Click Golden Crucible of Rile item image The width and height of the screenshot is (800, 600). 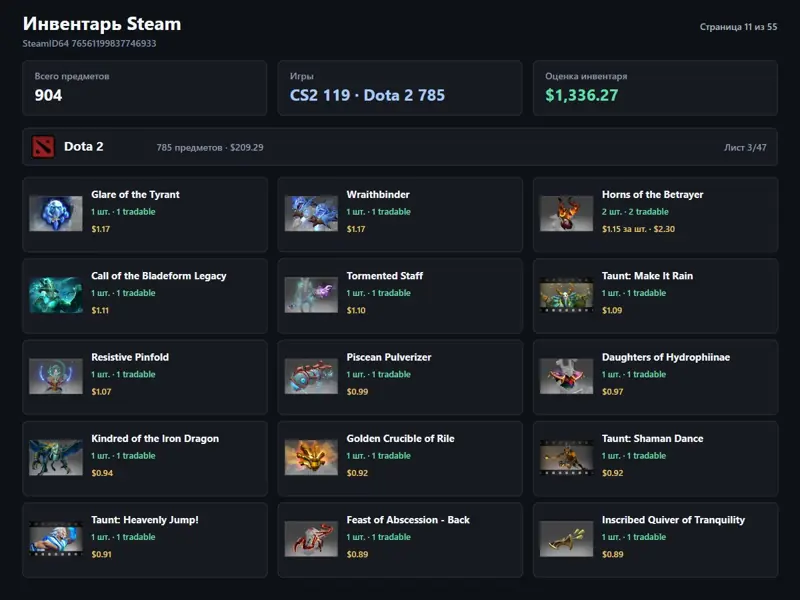311,458
